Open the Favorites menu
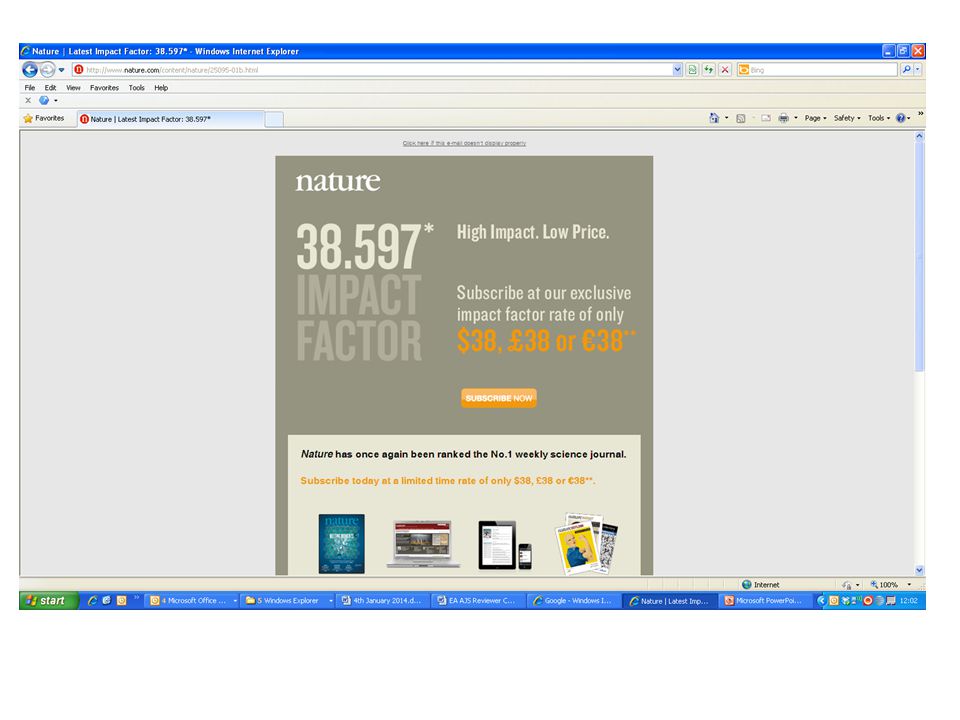 point(104,88)
